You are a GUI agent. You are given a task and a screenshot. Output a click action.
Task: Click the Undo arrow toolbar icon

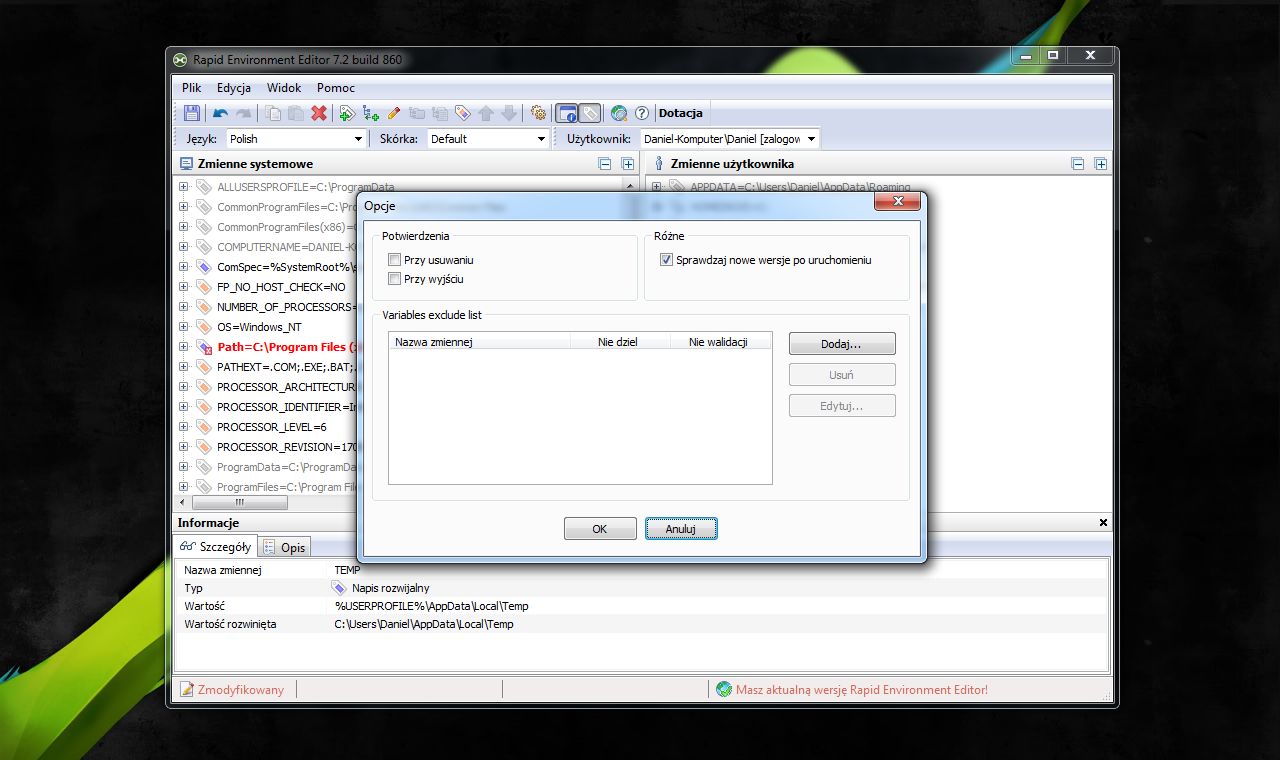(221, 113)
